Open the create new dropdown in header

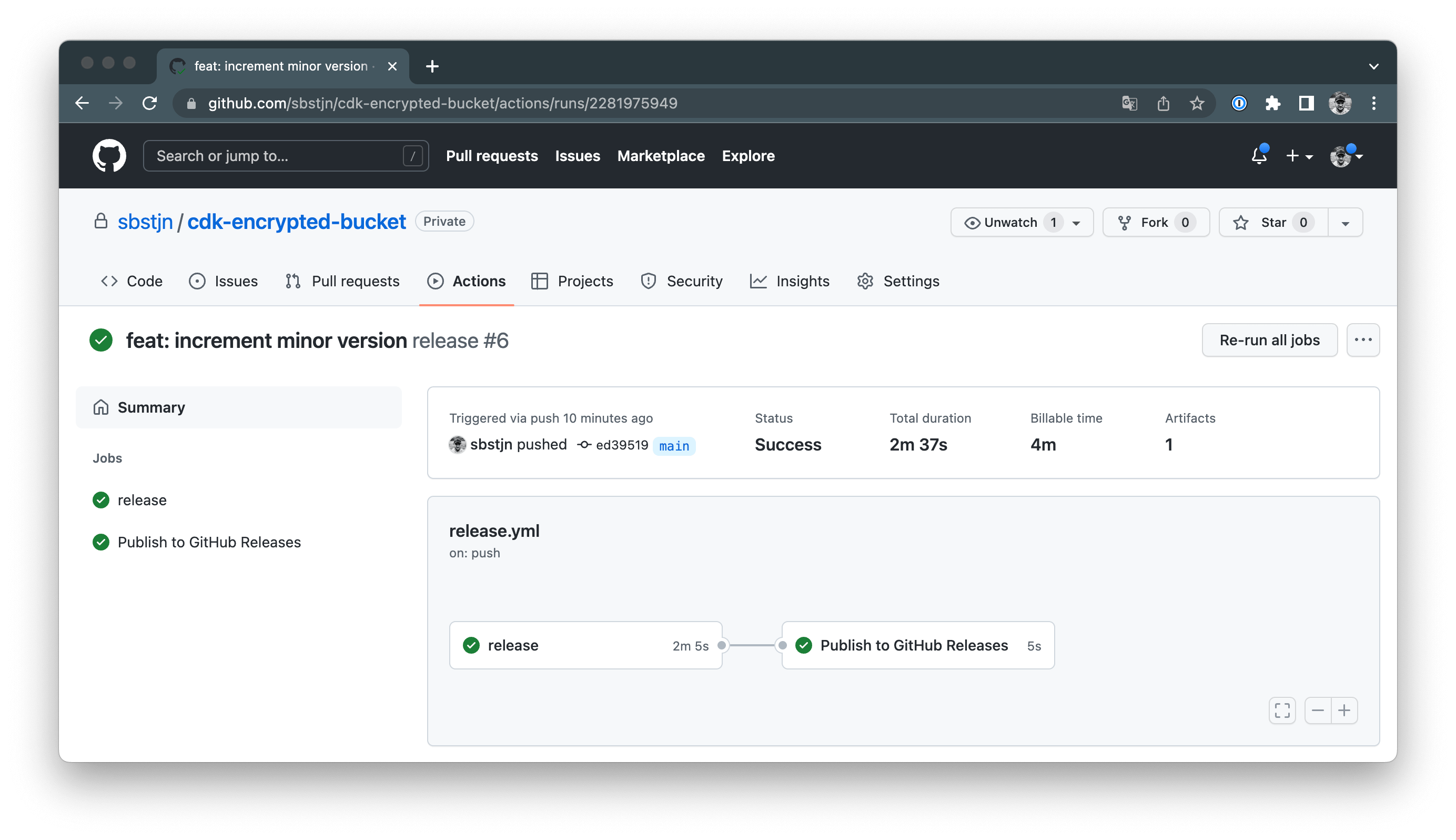[1299, 156]
